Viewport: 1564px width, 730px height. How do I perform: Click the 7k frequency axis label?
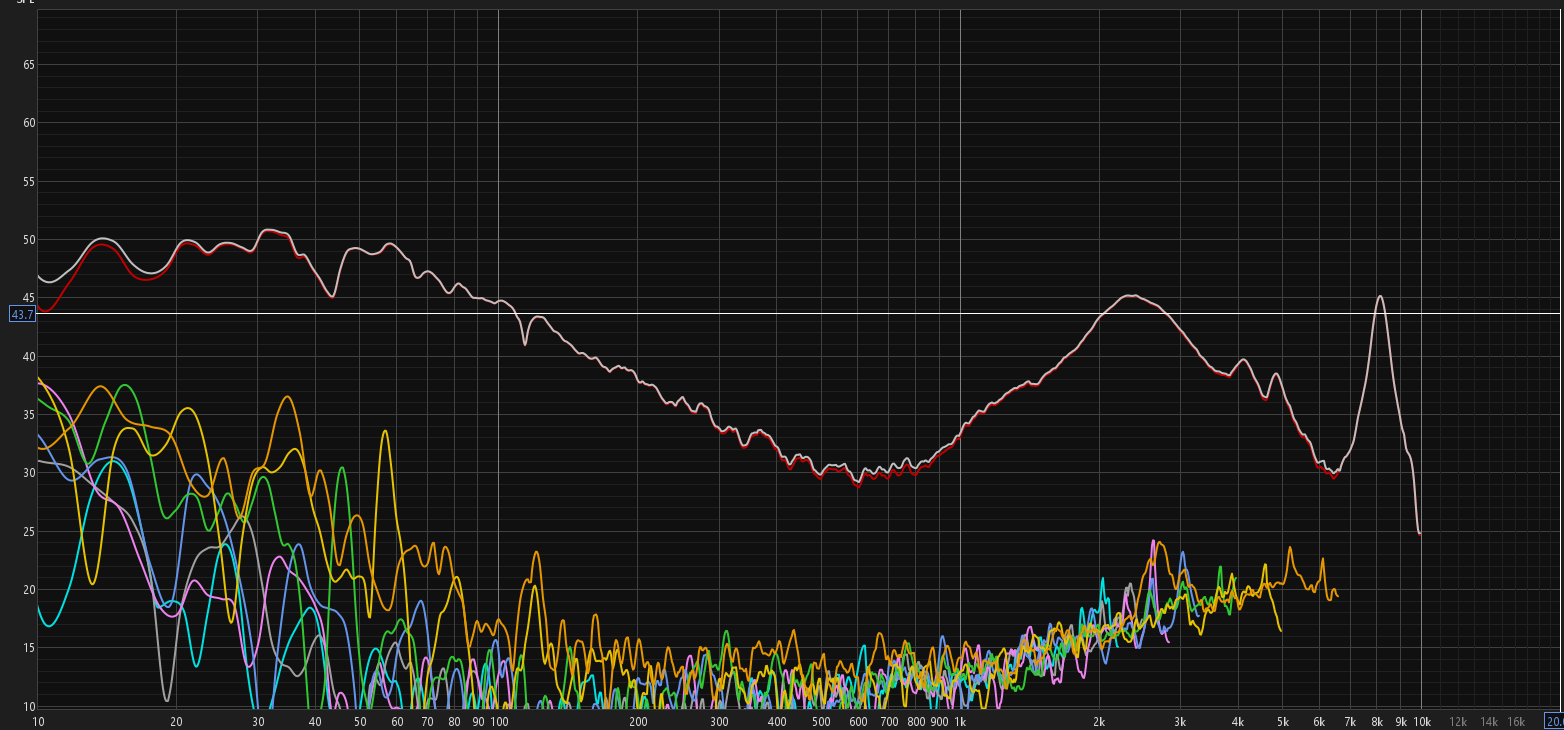pos(1350,721)
